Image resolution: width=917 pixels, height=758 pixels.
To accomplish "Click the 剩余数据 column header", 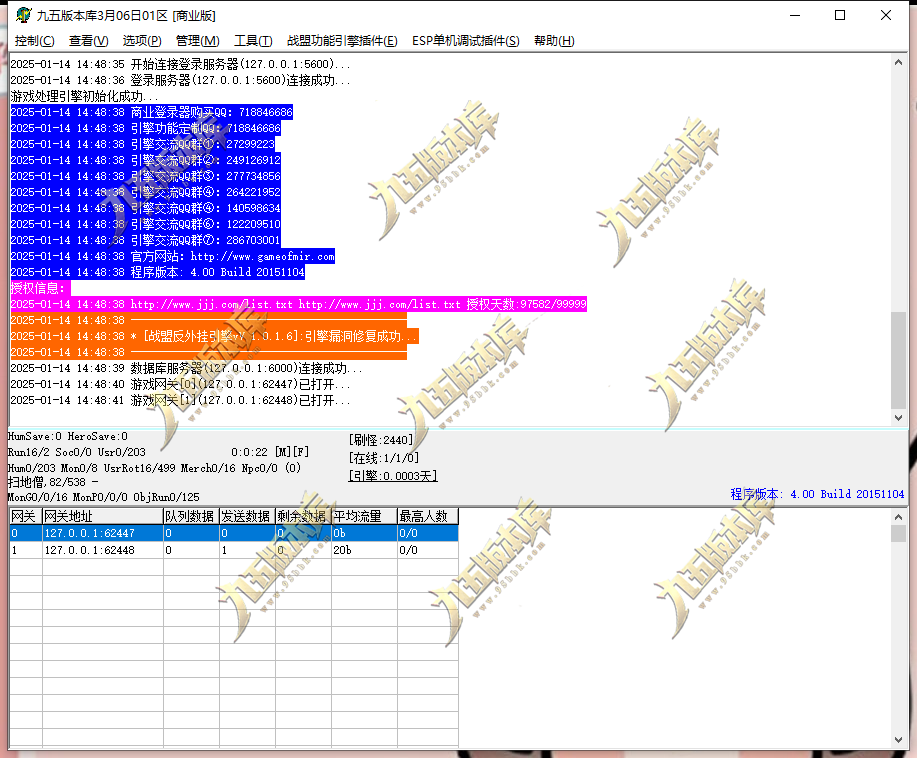I will 303,516.
